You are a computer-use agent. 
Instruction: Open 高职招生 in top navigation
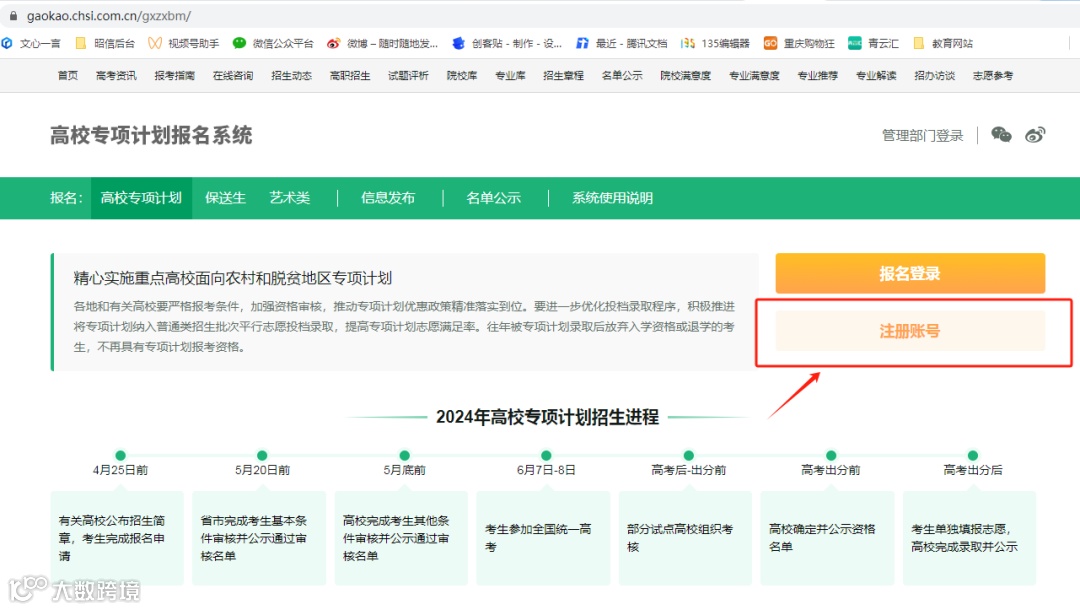350,76
